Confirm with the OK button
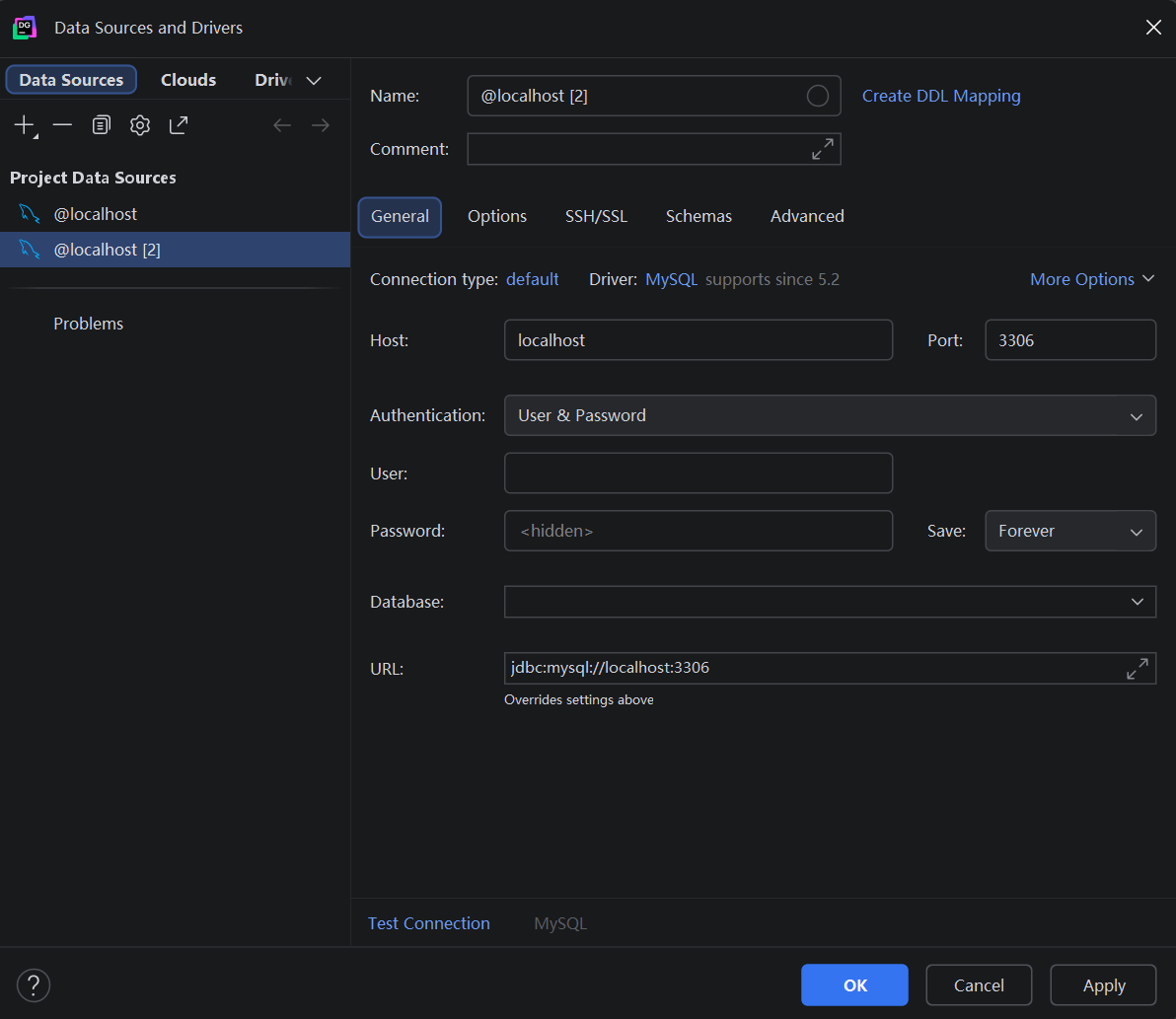Viewport: 1176px width, 1019px height. point(854,985)
